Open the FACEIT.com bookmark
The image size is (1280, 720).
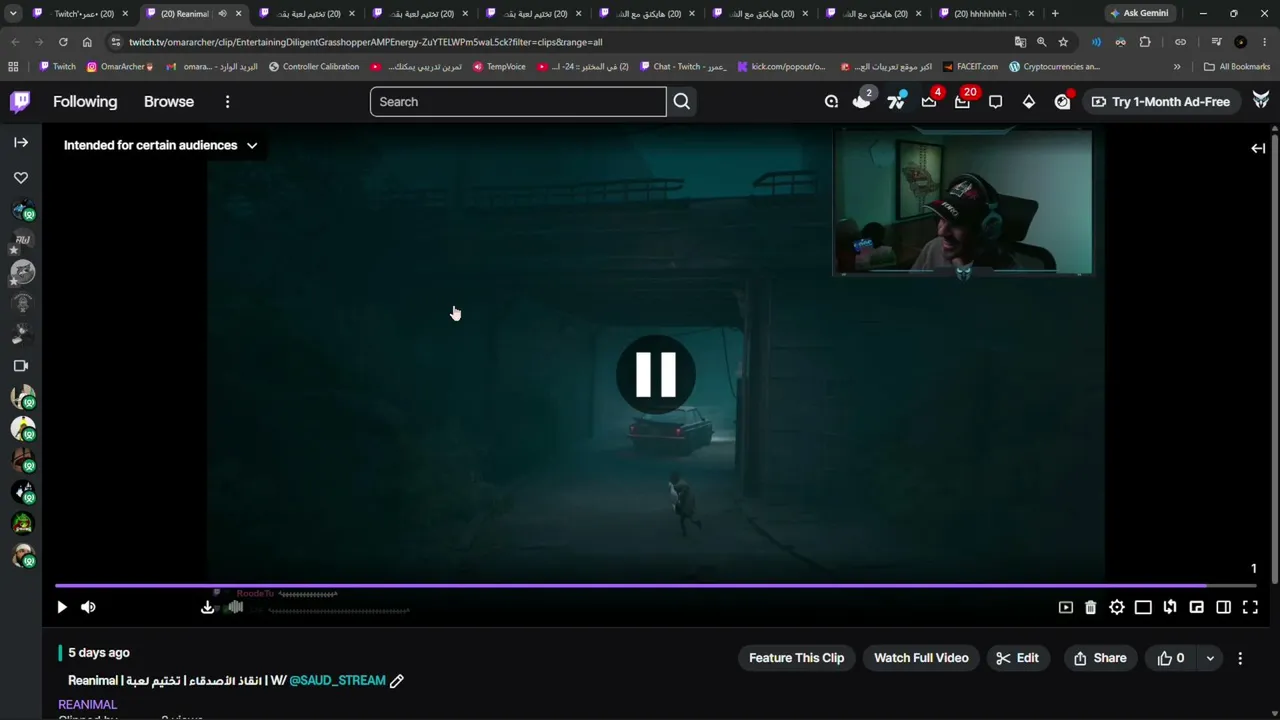(x=969, y=67)
